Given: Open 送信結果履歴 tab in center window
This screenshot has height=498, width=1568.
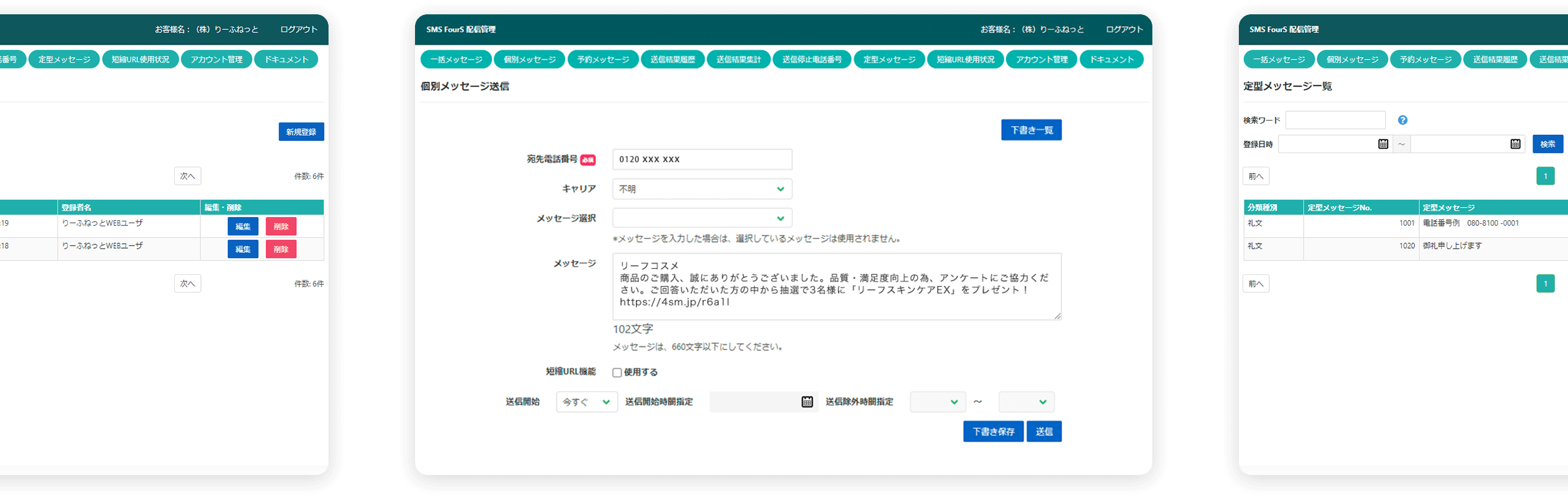Looking at the screenshot, I should click(x=673, y=60).
